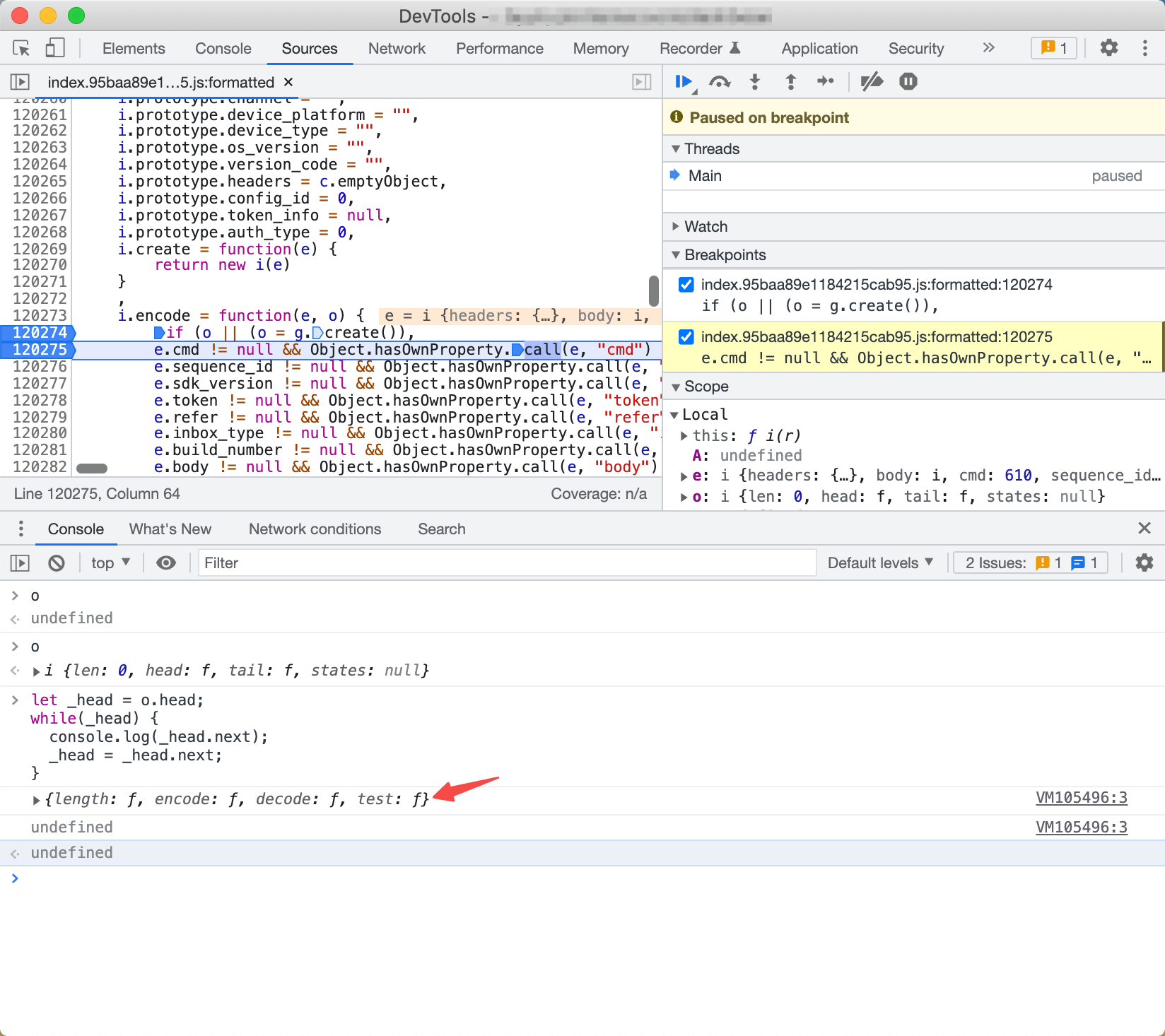Screen dimensions: 1165x1036
Task: Uncheck the breakpoint at line 120274
Action: point(686,285)
